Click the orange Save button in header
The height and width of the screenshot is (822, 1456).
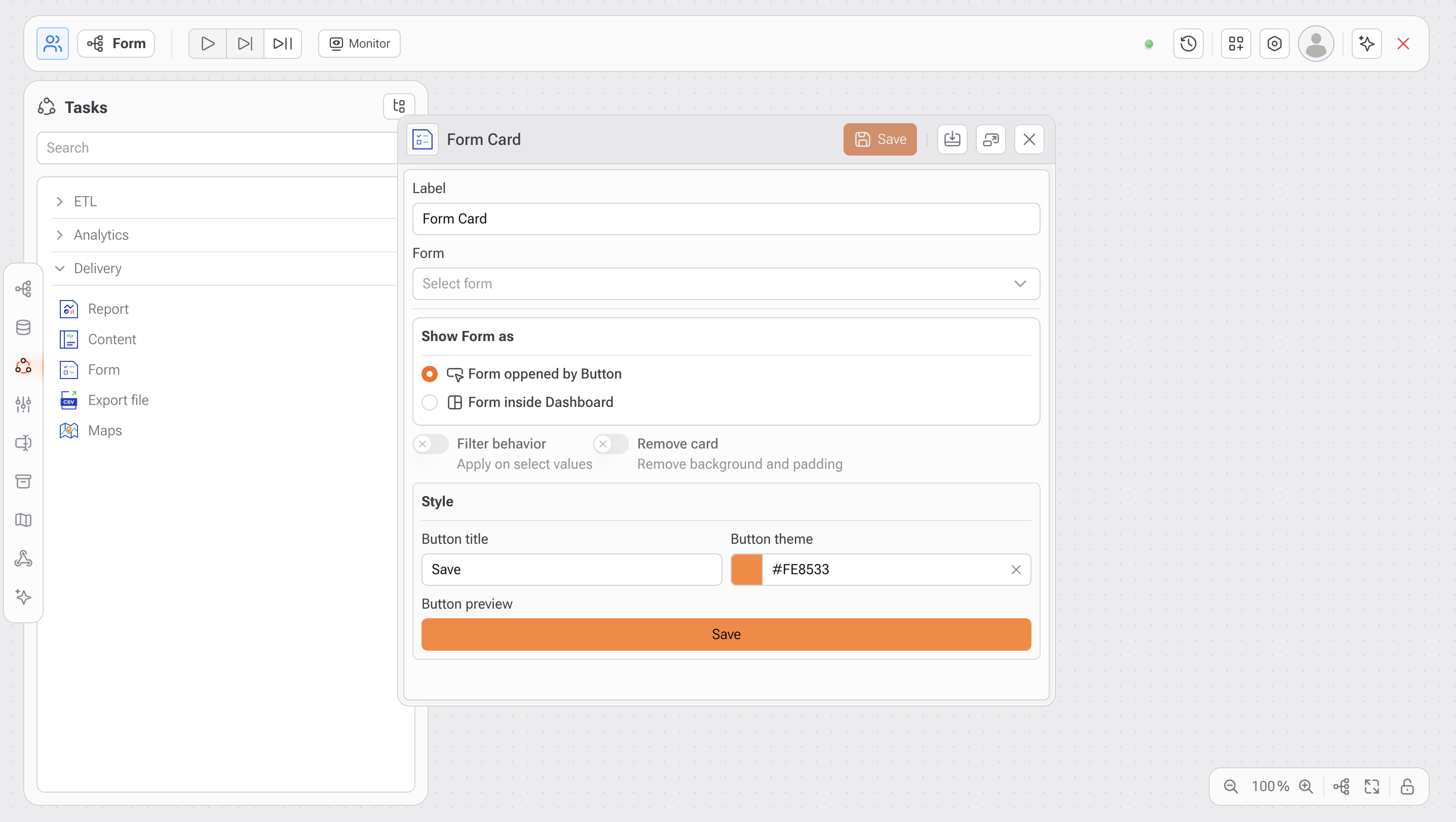879,139
